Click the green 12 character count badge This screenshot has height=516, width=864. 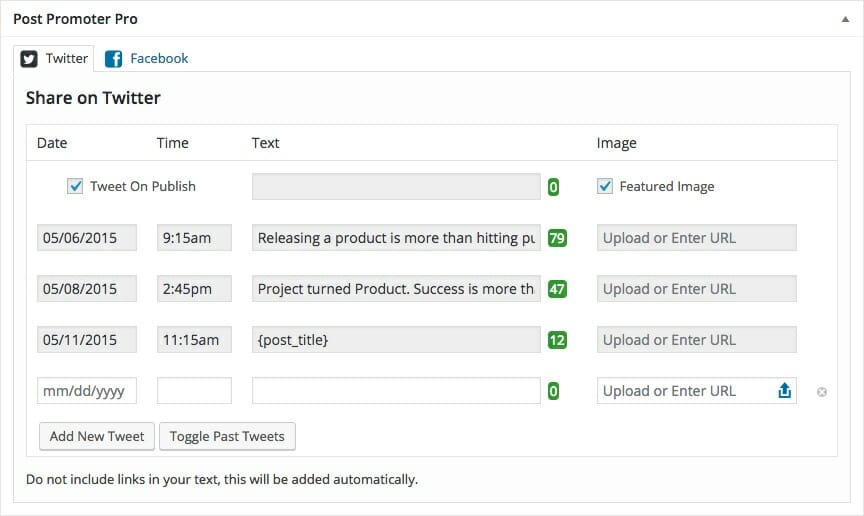557,340
